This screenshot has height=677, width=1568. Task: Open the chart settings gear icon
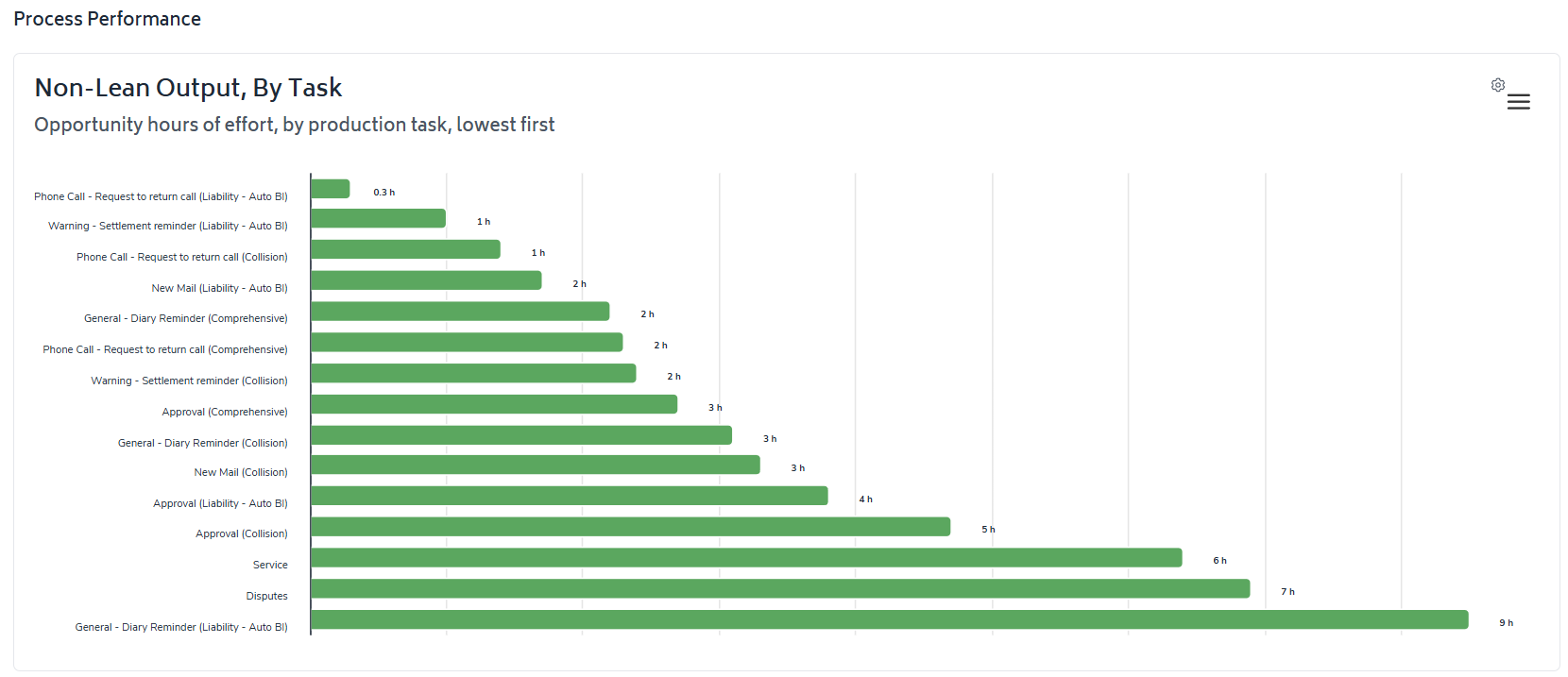(x=1497, y=85)
